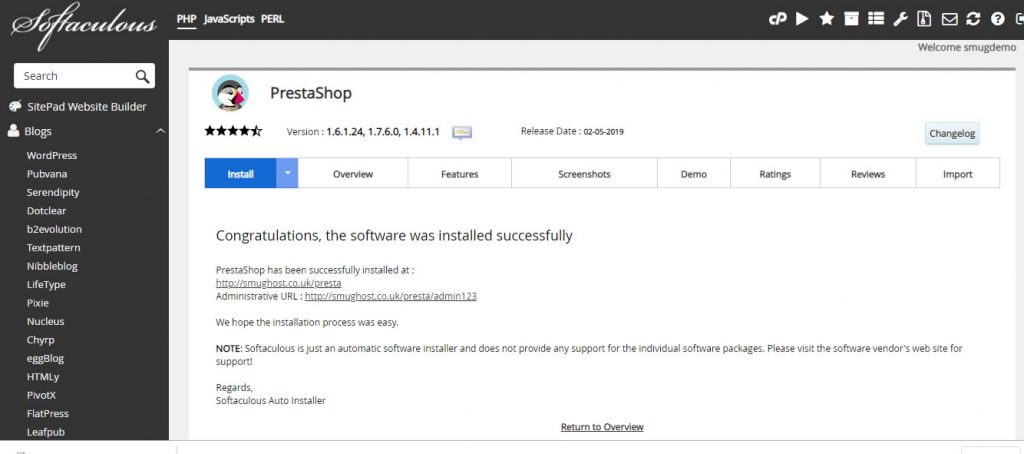Click the Return to Overview link

point(602,427)
